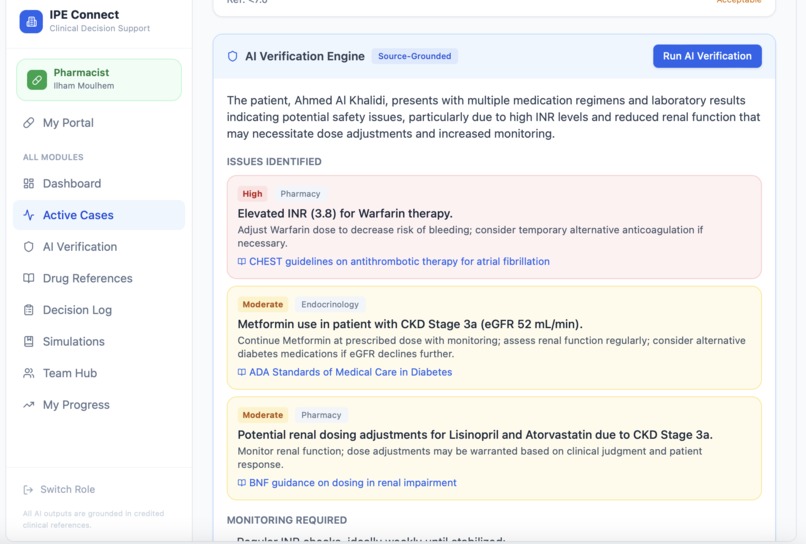Click the Pharmacy tag on renal dosing card
806x544 pixels.
point(321,415)
